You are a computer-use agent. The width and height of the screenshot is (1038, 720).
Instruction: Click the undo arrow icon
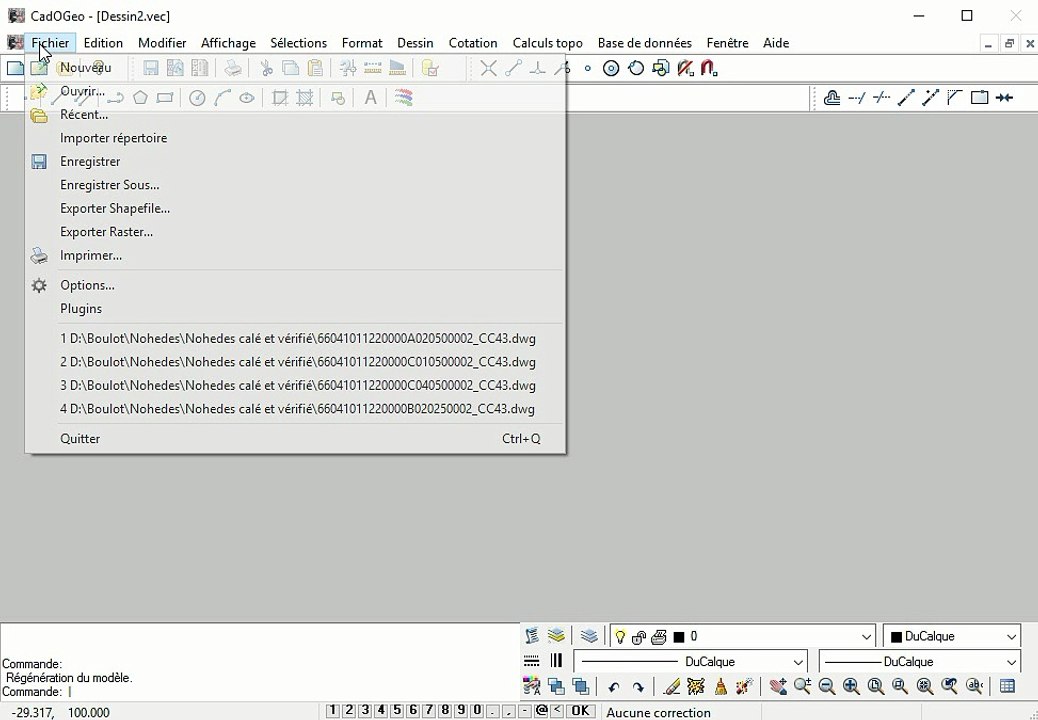[x=614, y=687]
